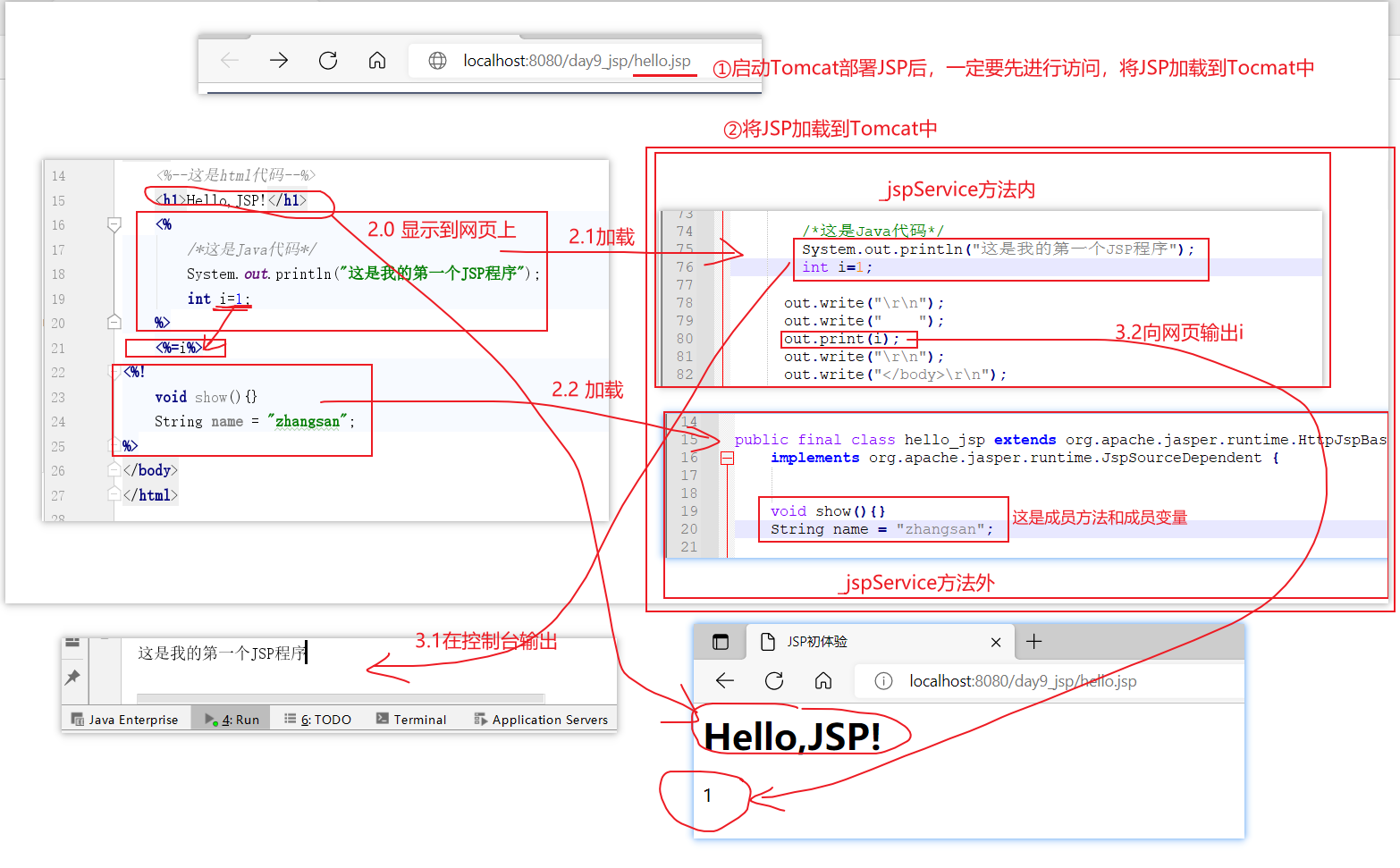The height and width of the screenshot is (868, 1400).
Task: Click the globe site info icon
Action: point(437,61)
